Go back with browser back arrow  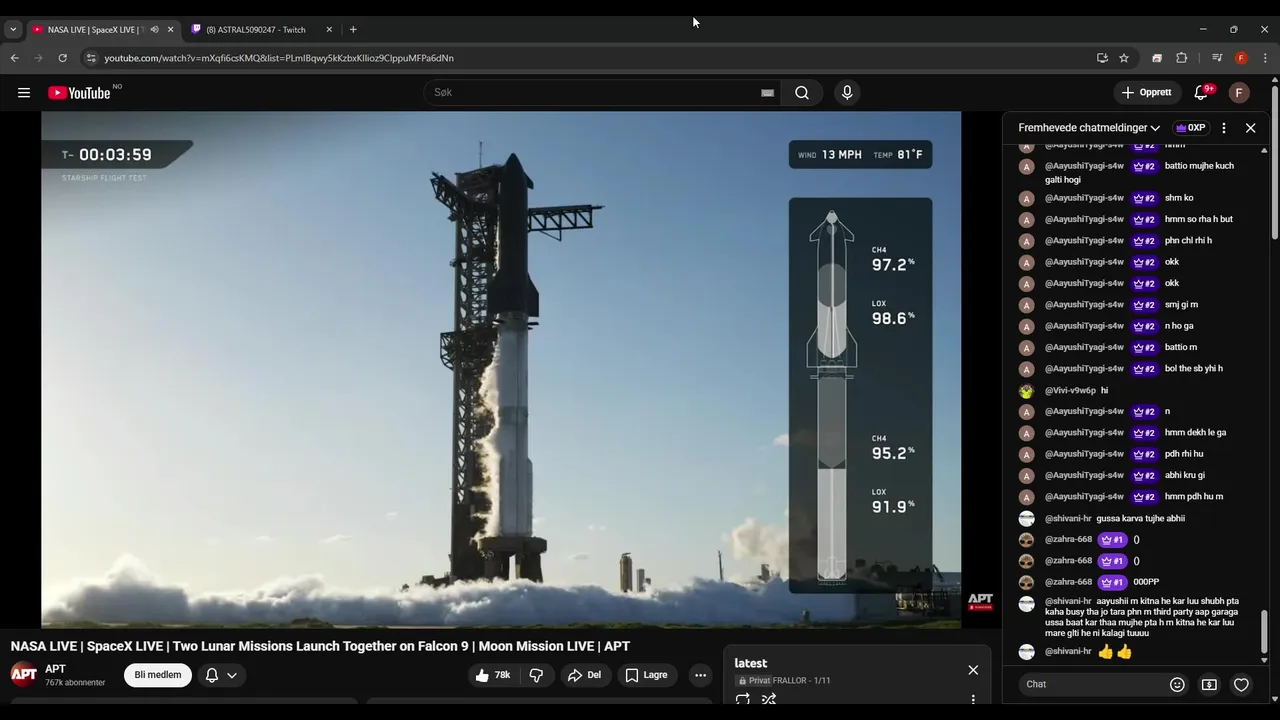click(x=15, y=58)
